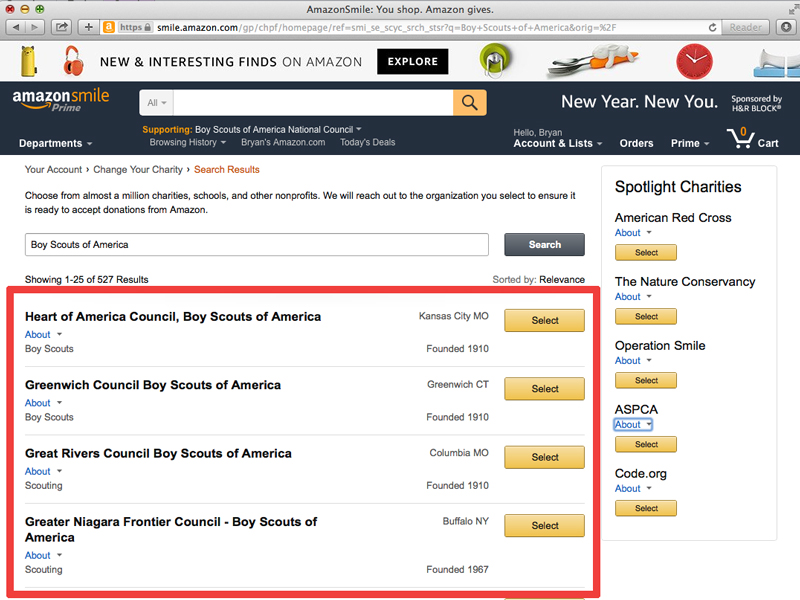Go to the AmazonSmile Prime logo
800x600 pixels.
coord(61,99)
